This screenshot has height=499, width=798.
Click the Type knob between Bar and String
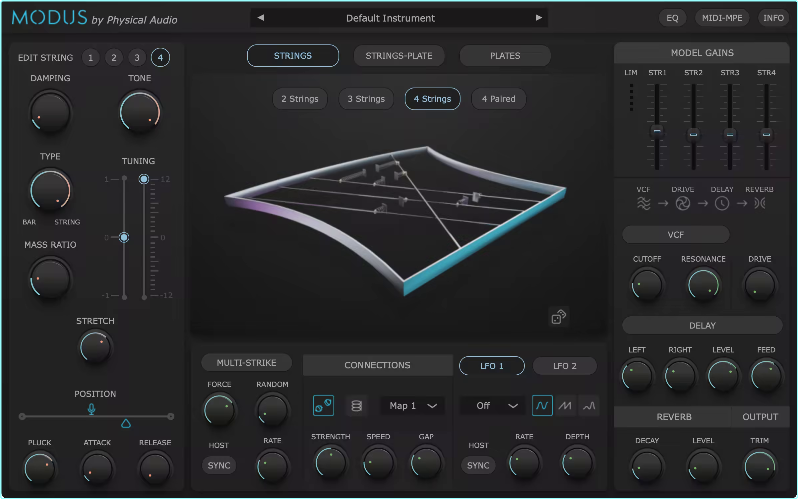[x=50, y=190]
